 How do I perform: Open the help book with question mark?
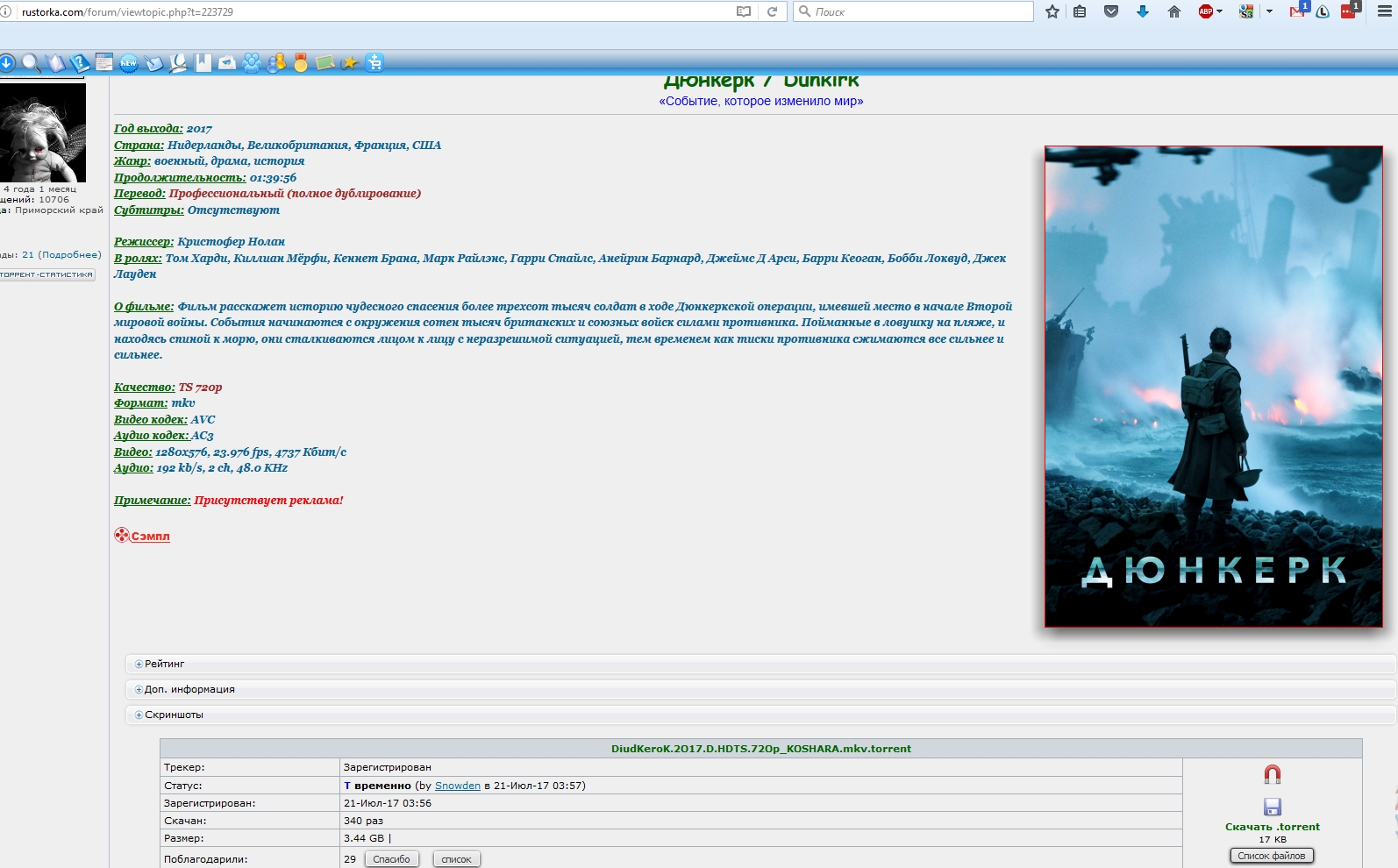(80, 62)
